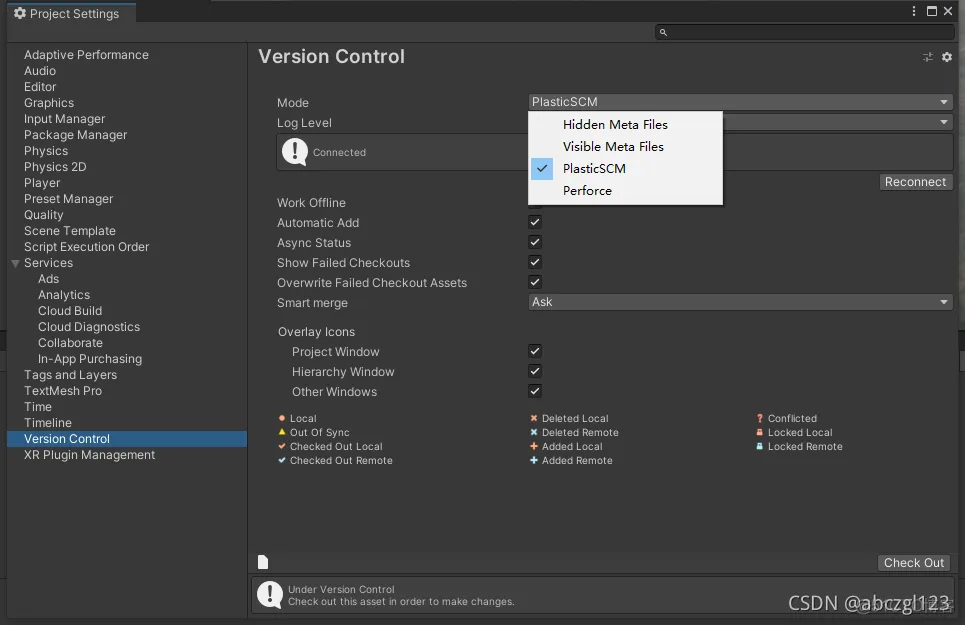Image resolution: width=965 pixels, height=625 pixels.
Task: Toggle the Project Window overlay checkbox
Action: tap(535, 351)
